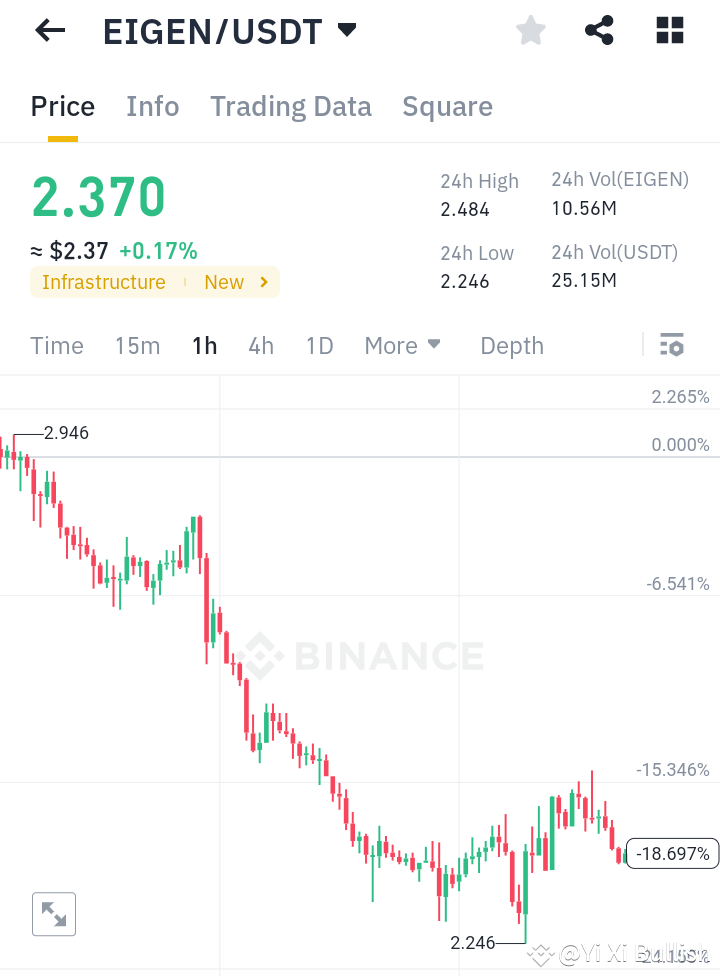Viewport: 720px width, 976px height.
Task: Open the share options
Action: click(x=599, y=30)
